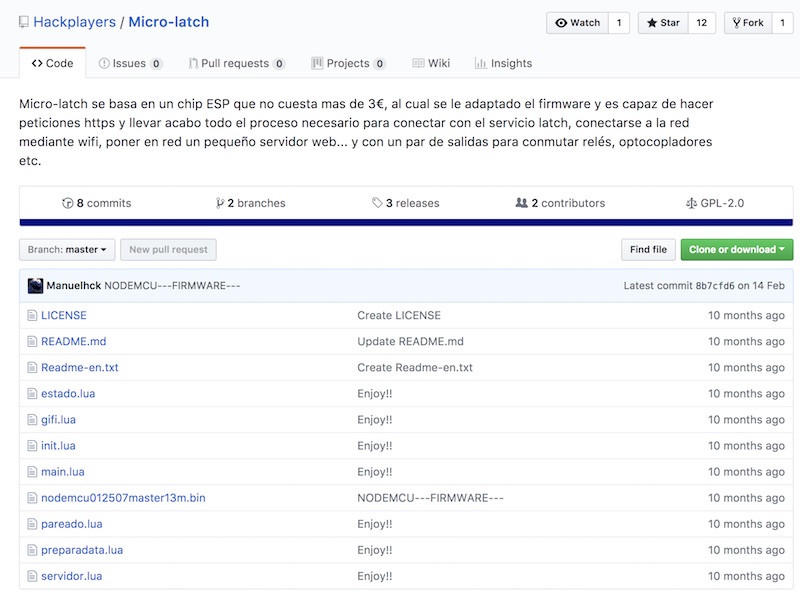This screenshot has height=595, width=800.
Task: Open Manuelhck's avatar thumbnail
Action: click(35, 286)
